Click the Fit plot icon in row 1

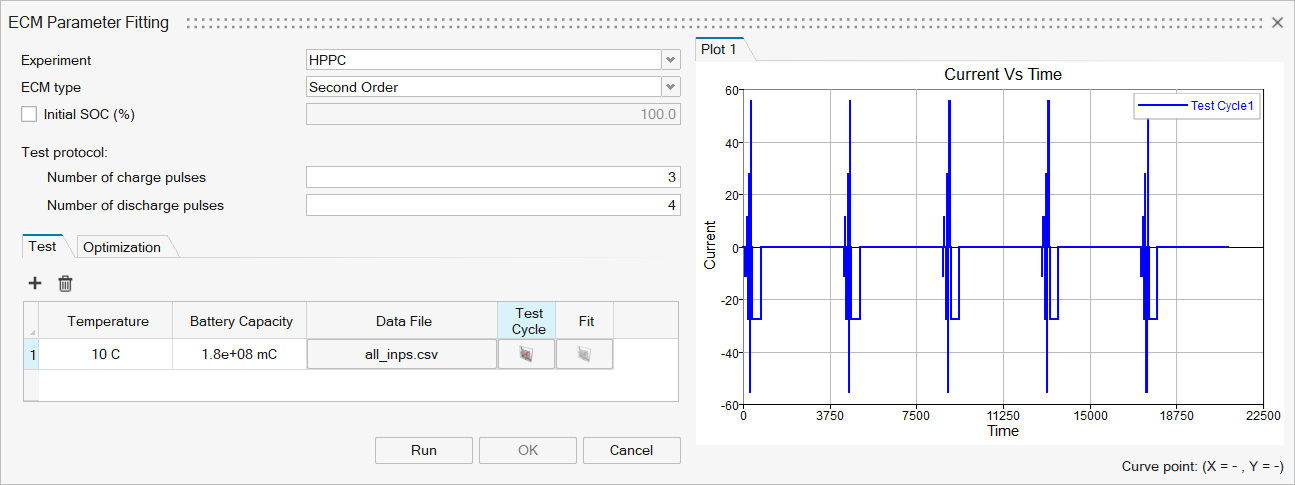585,354
